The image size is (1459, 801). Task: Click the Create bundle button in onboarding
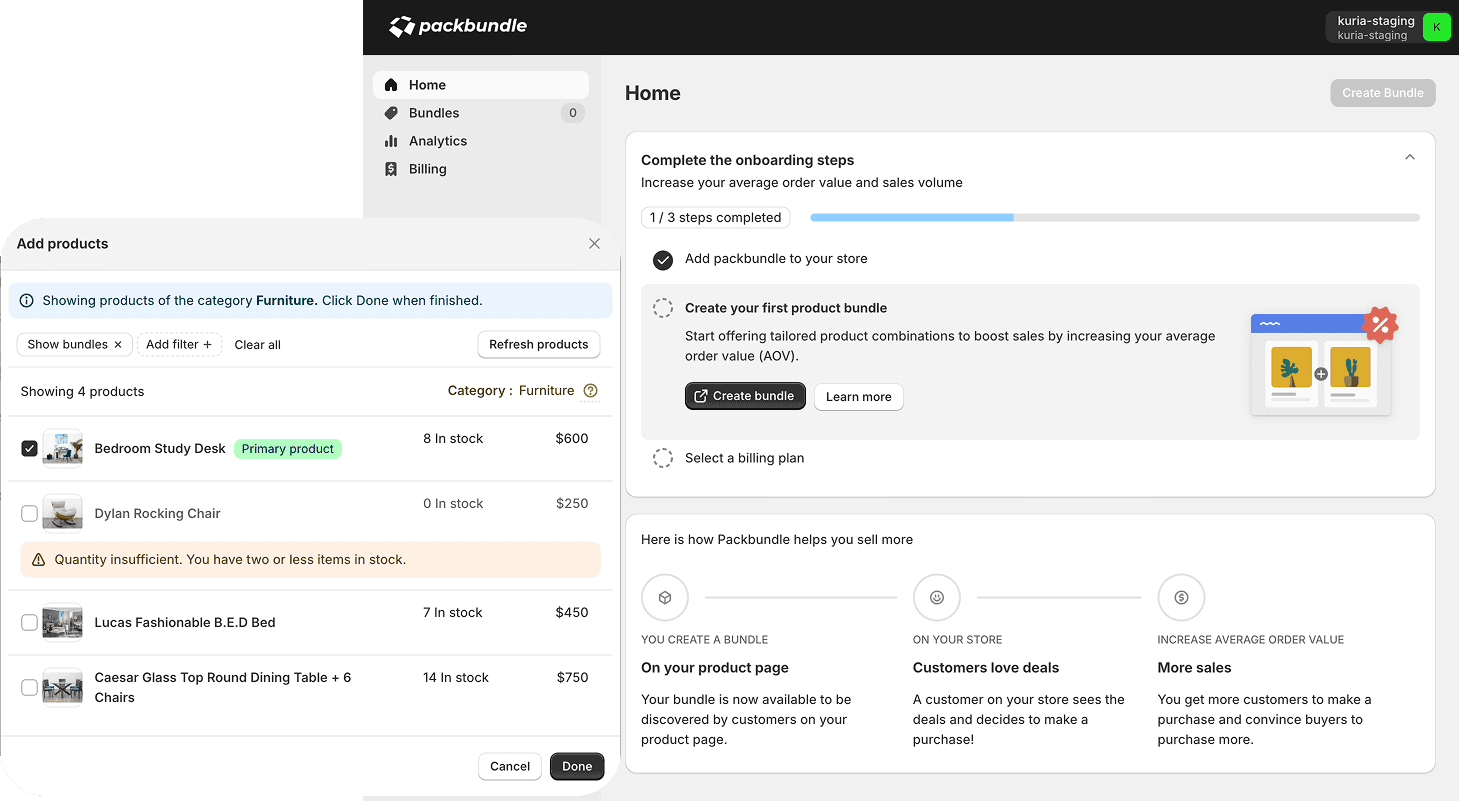744,397
